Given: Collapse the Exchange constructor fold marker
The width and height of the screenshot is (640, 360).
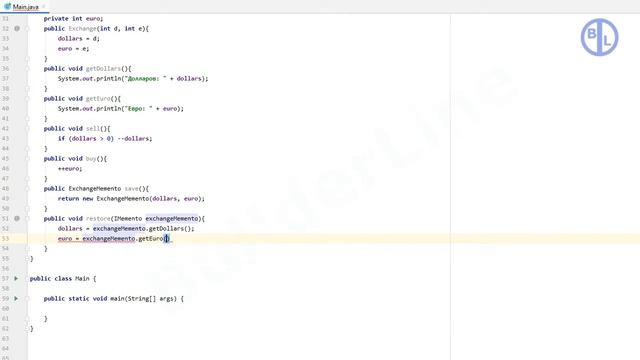Looking at the screenshot, I should point(27,29).
